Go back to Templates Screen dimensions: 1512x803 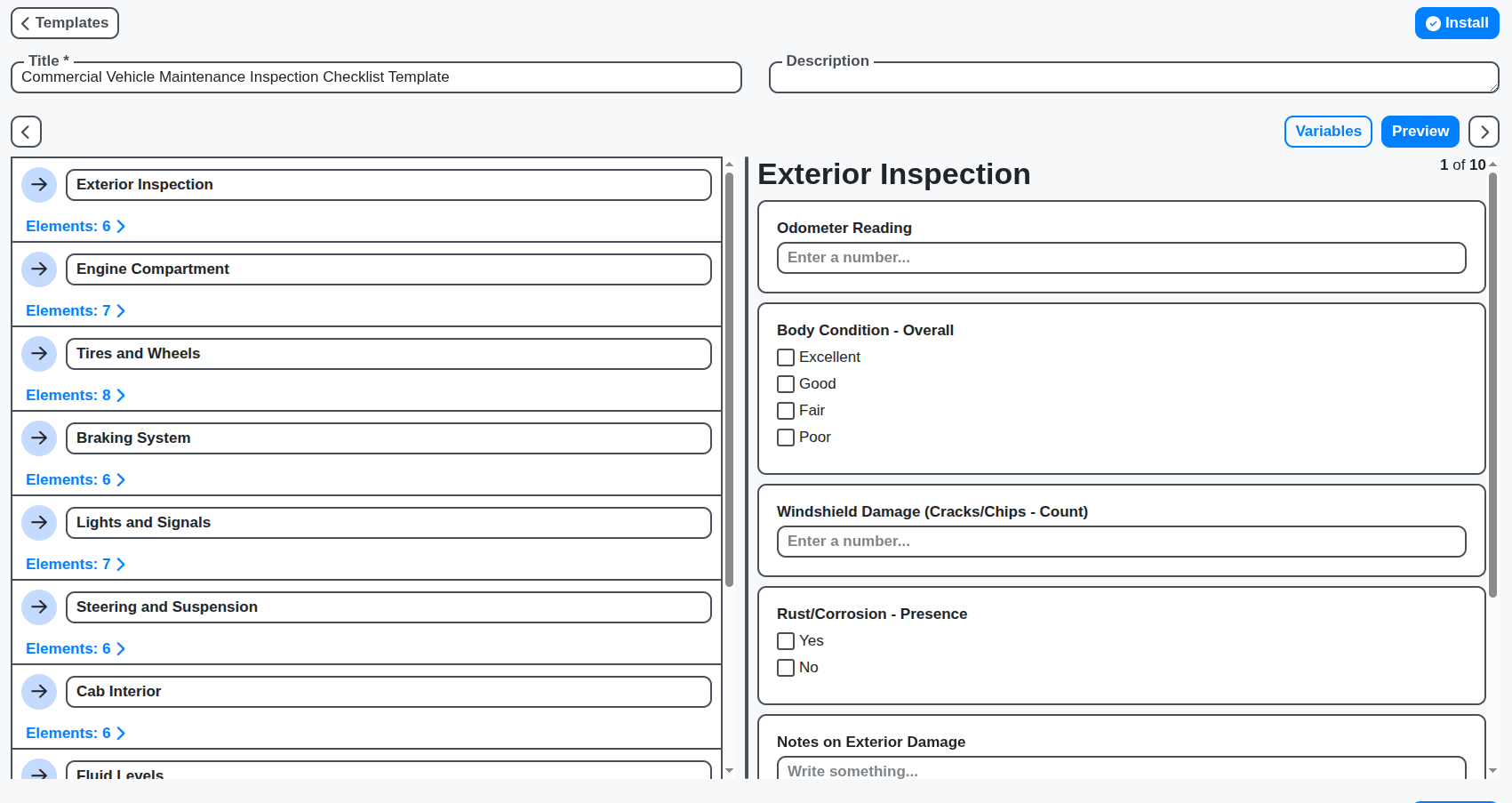click(65, 23)
